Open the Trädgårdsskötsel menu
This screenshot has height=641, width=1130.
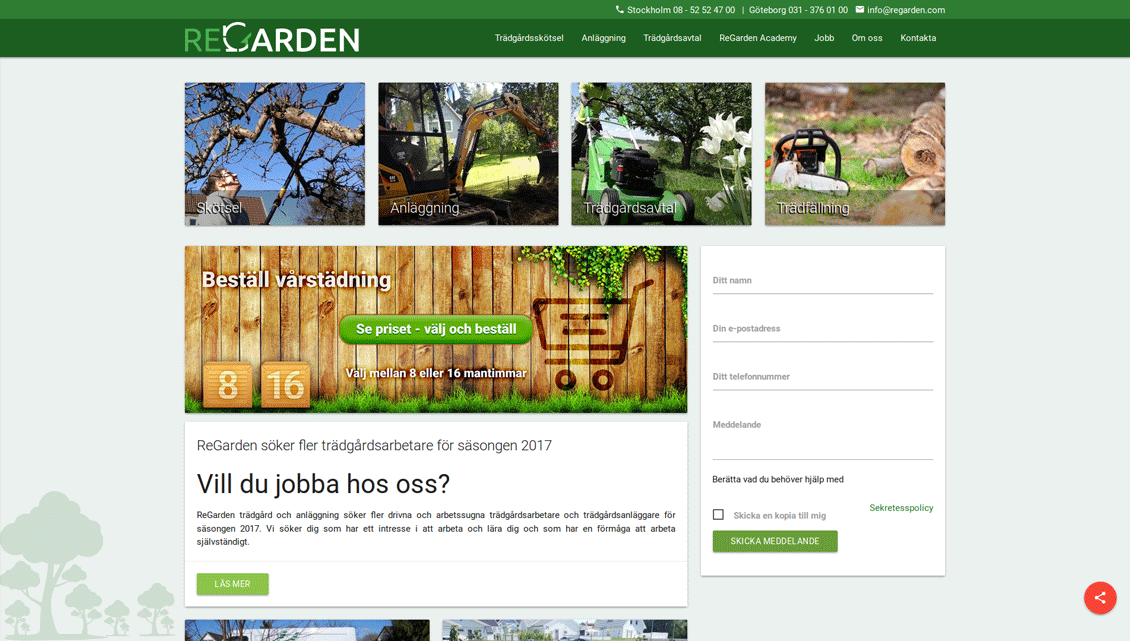click(531, 37)
